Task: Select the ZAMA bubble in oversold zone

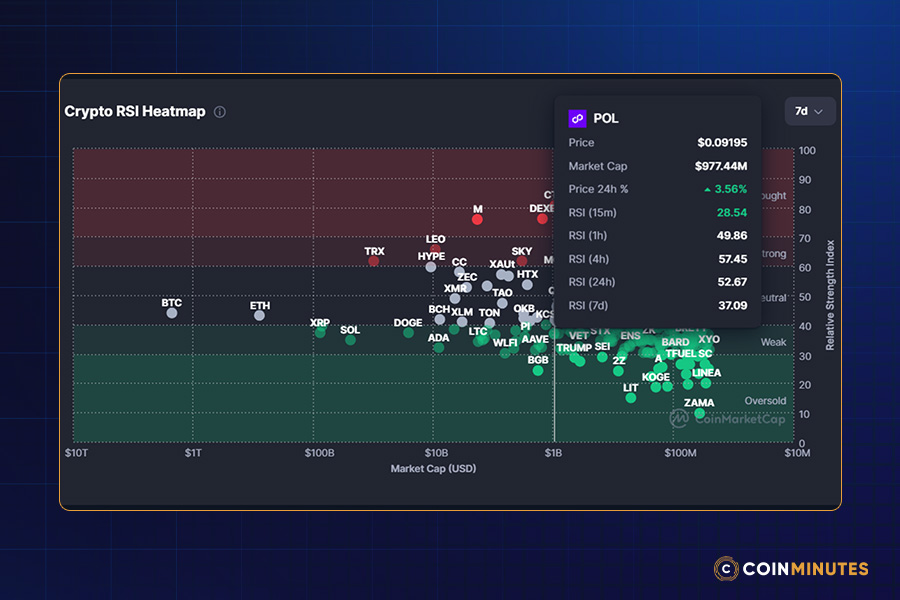Action: pyautogui.click(x=698, y=413)
